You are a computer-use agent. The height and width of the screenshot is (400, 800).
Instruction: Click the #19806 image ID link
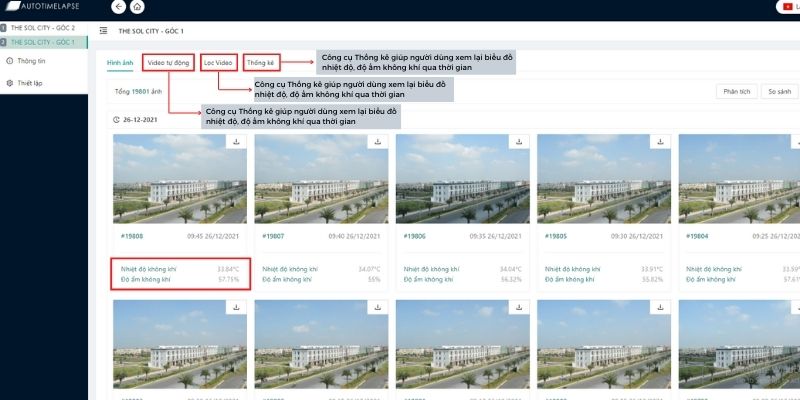click(x=414, y=236)
